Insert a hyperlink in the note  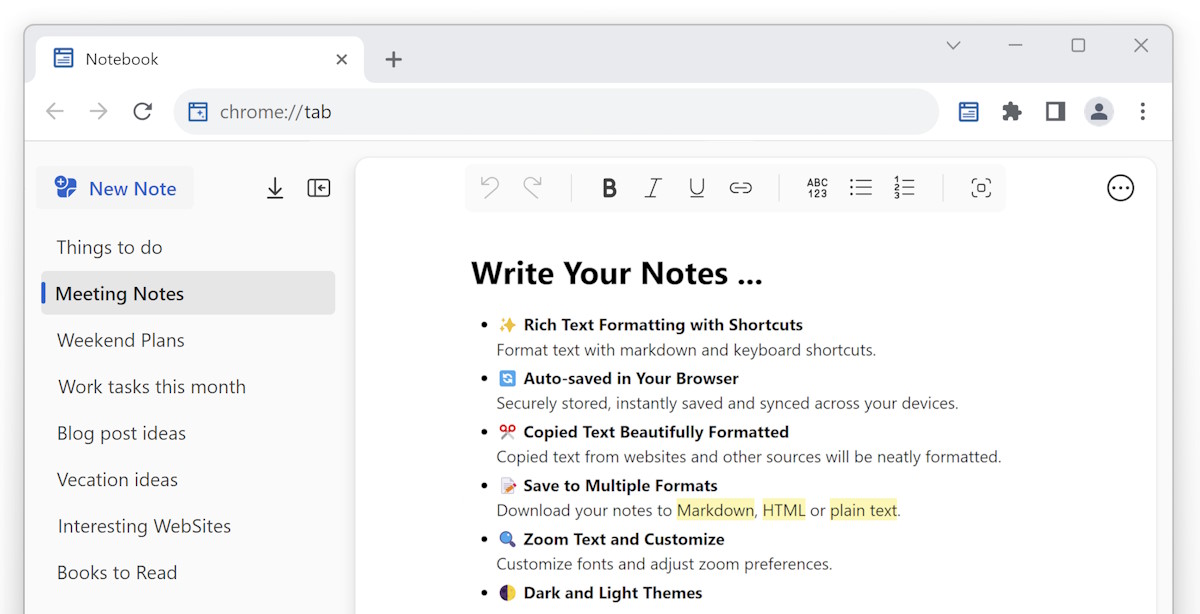741,187
